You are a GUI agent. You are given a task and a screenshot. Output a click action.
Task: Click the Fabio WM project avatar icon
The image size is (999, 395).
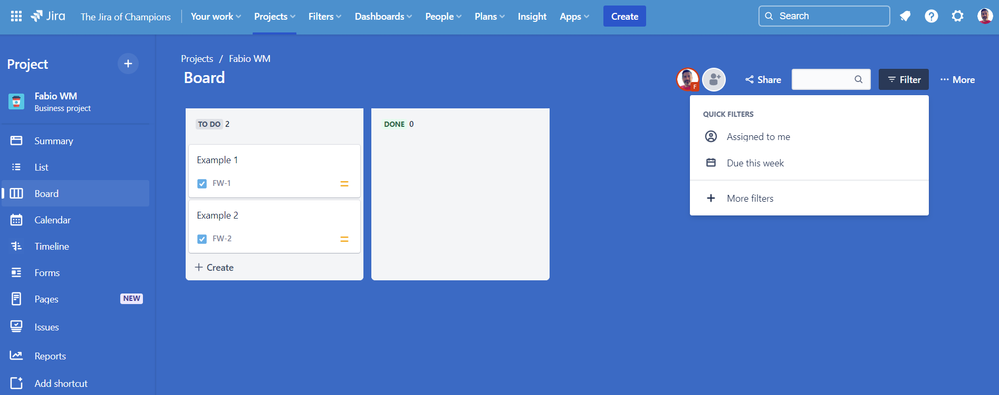(17, 101)
